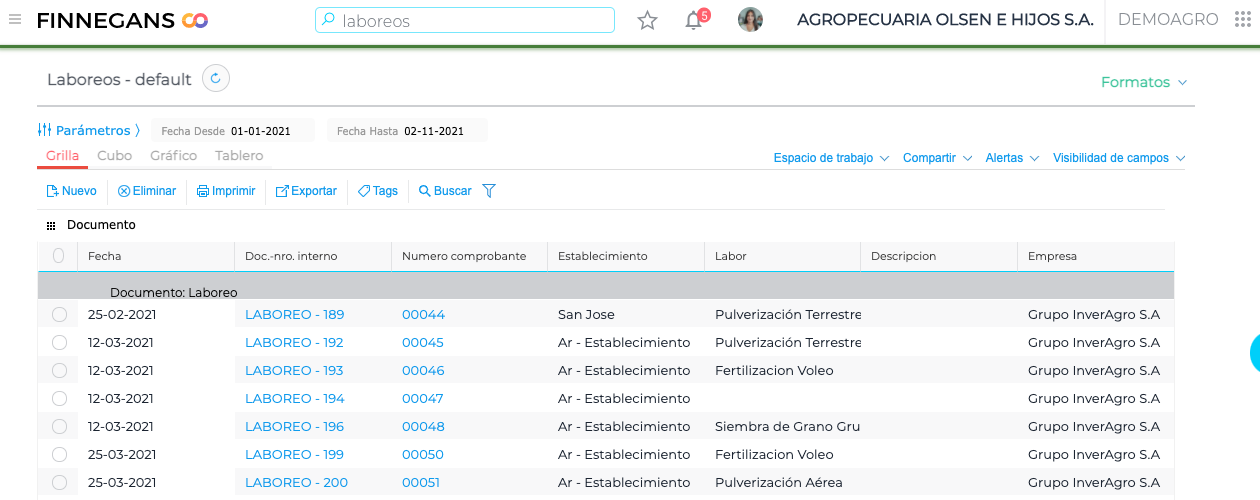Screen dimensions: 1260x500
Task: Select the row for LABOREO - 200
Action: tap(59, 482)
